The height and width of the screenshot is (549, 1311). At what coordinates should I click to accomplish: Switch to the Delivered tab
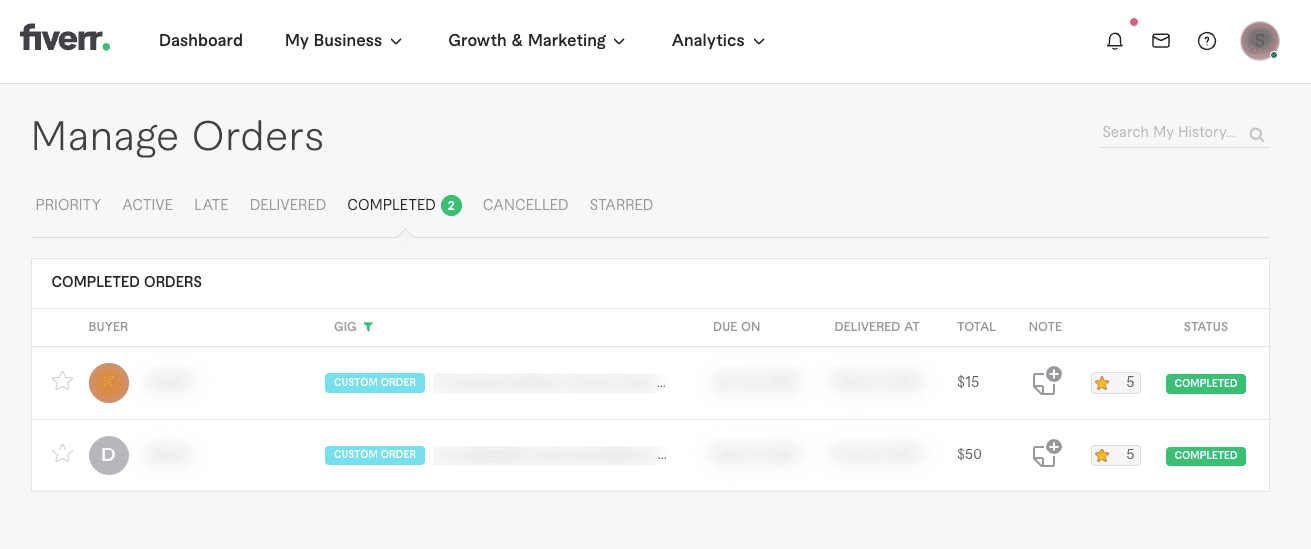tap(288, 205)
